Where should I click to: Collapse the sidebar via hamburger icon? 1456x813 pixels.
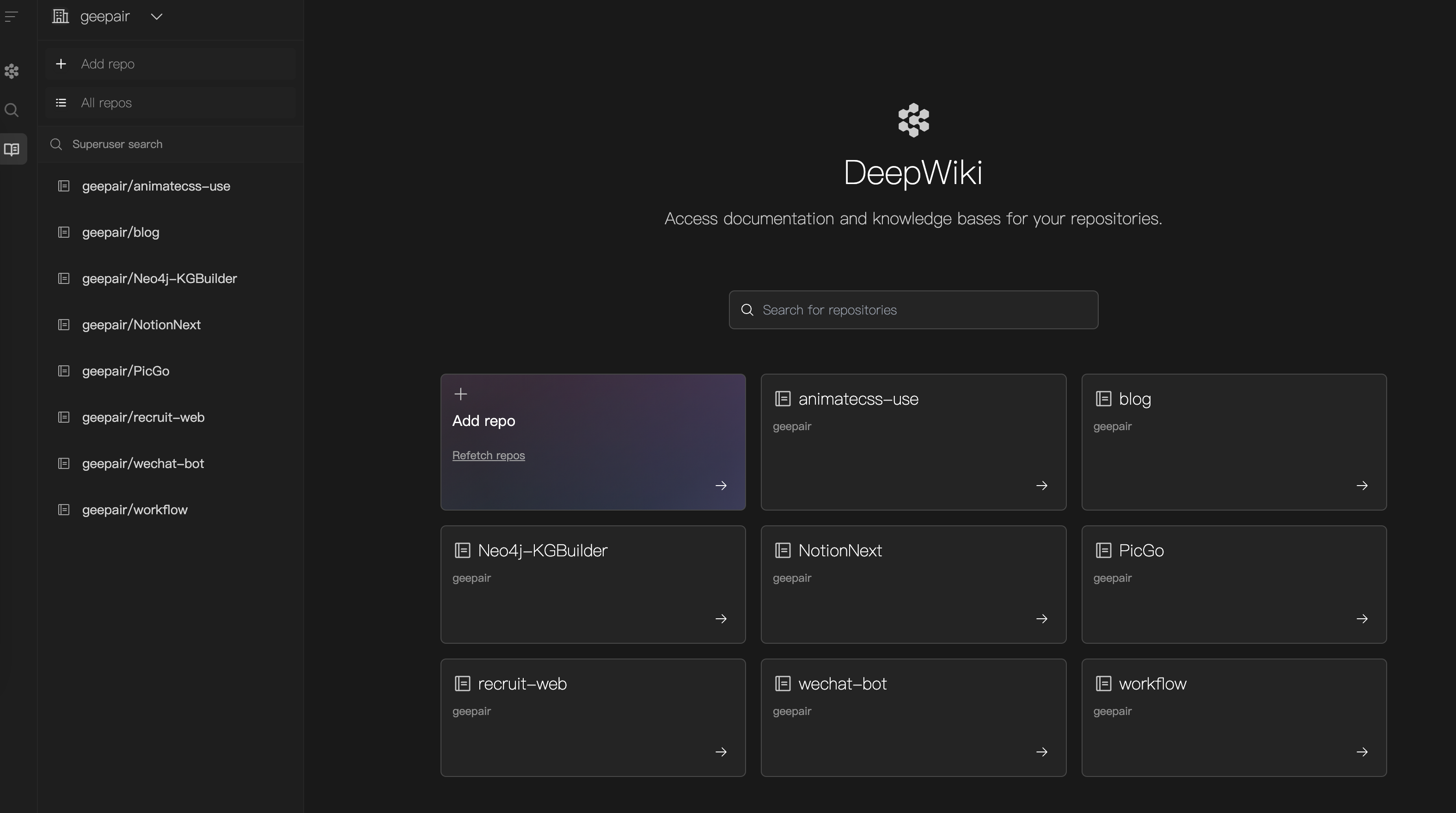coord(11,17)
